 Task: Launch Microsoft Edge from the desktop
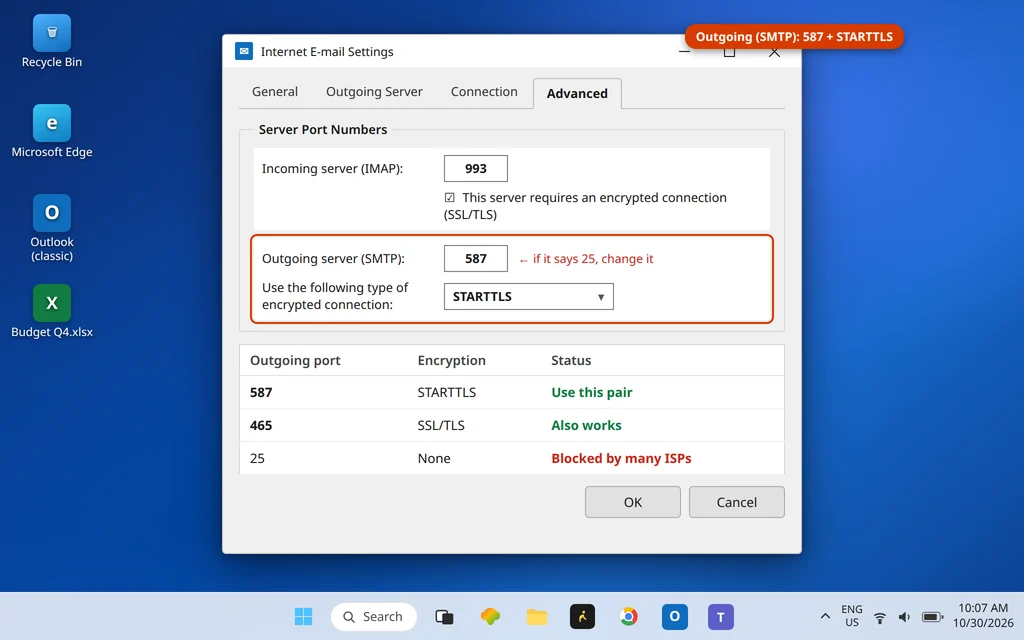(52, 131)
